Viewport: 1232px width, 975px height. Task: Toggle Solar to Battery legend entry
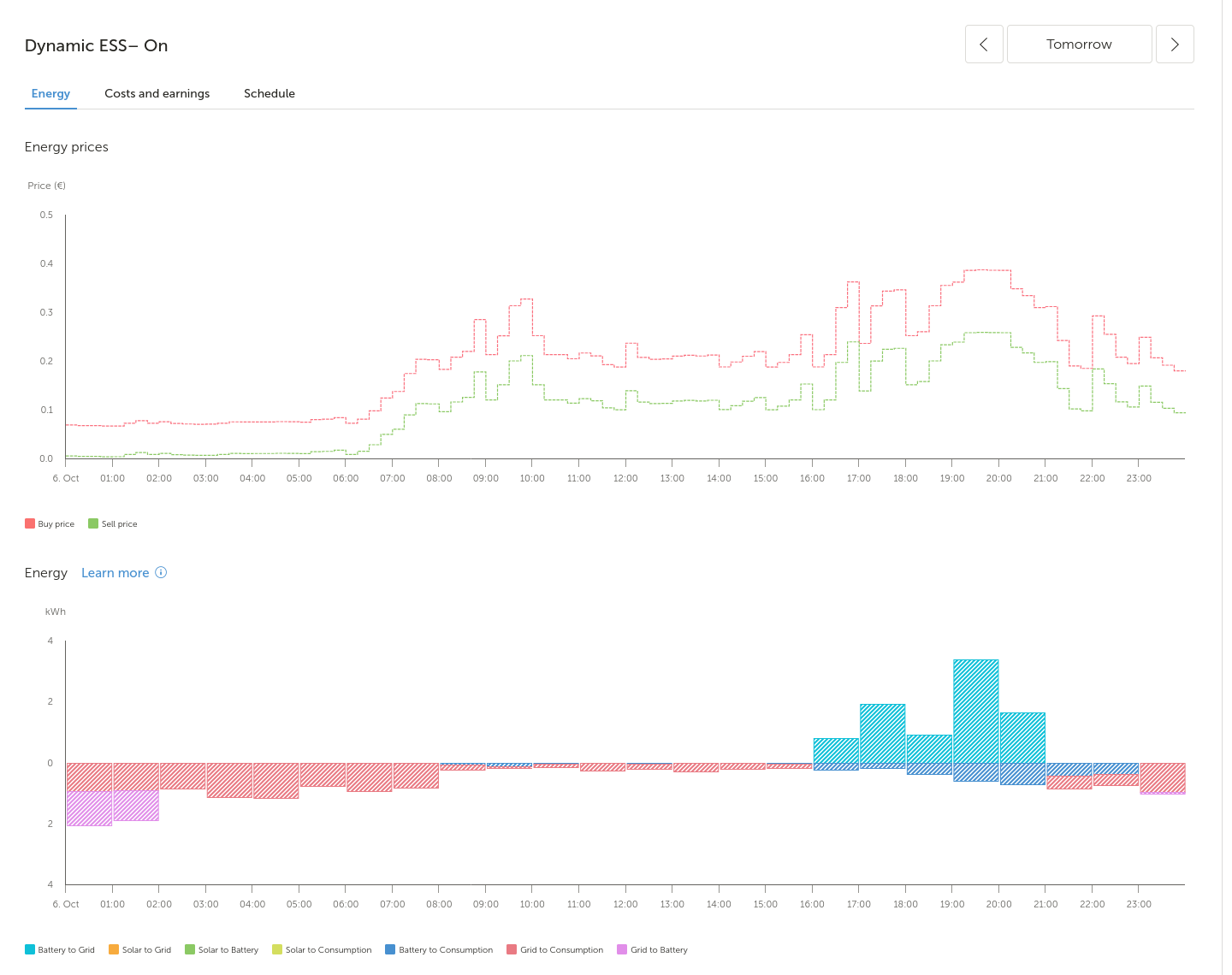click(x=222, y=949)
